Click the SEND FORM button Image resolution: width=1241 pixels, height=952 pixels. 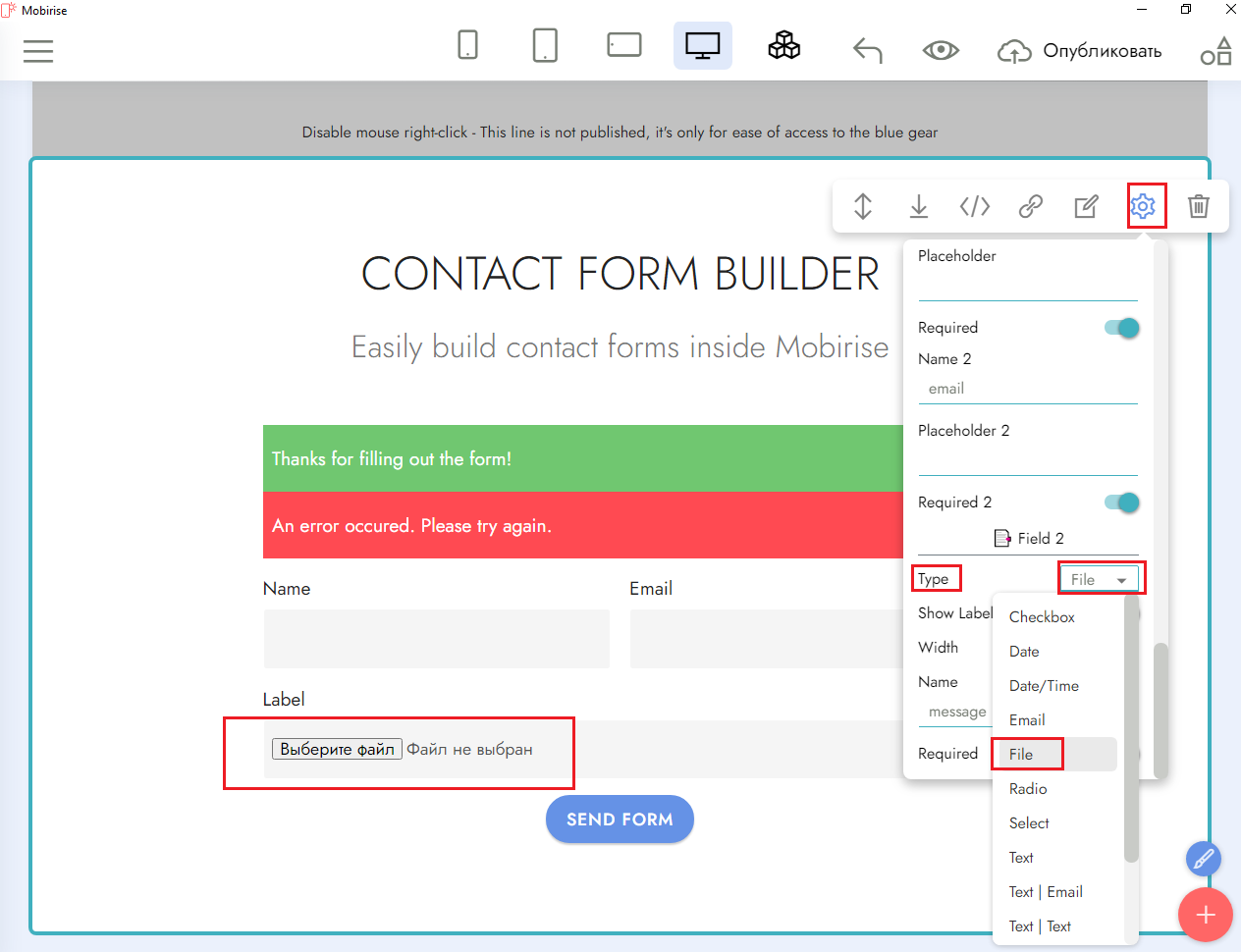620,820
